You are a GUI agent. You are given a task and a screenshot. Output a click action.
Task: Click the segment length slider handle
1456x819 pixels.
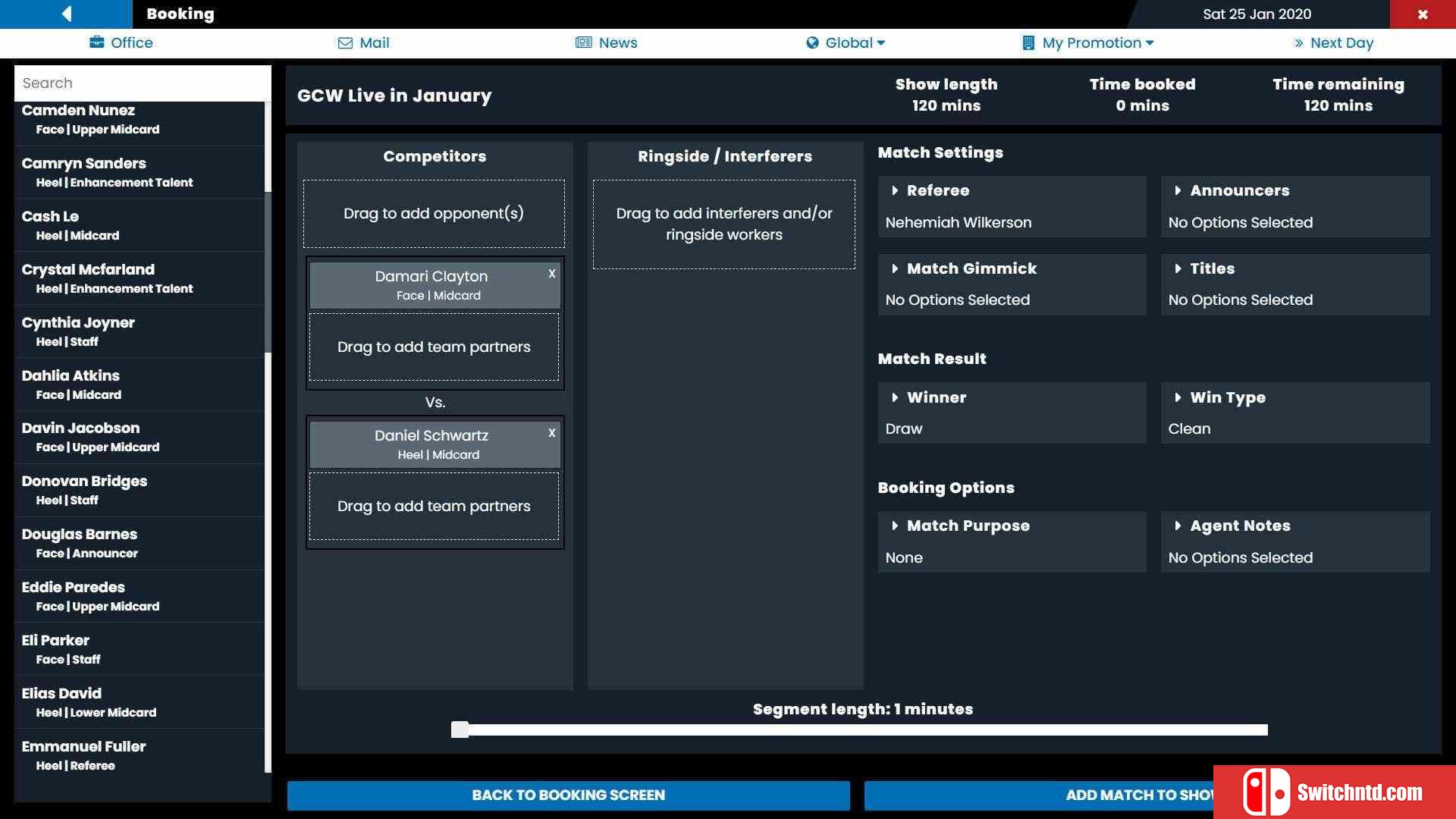coord(460,730)
